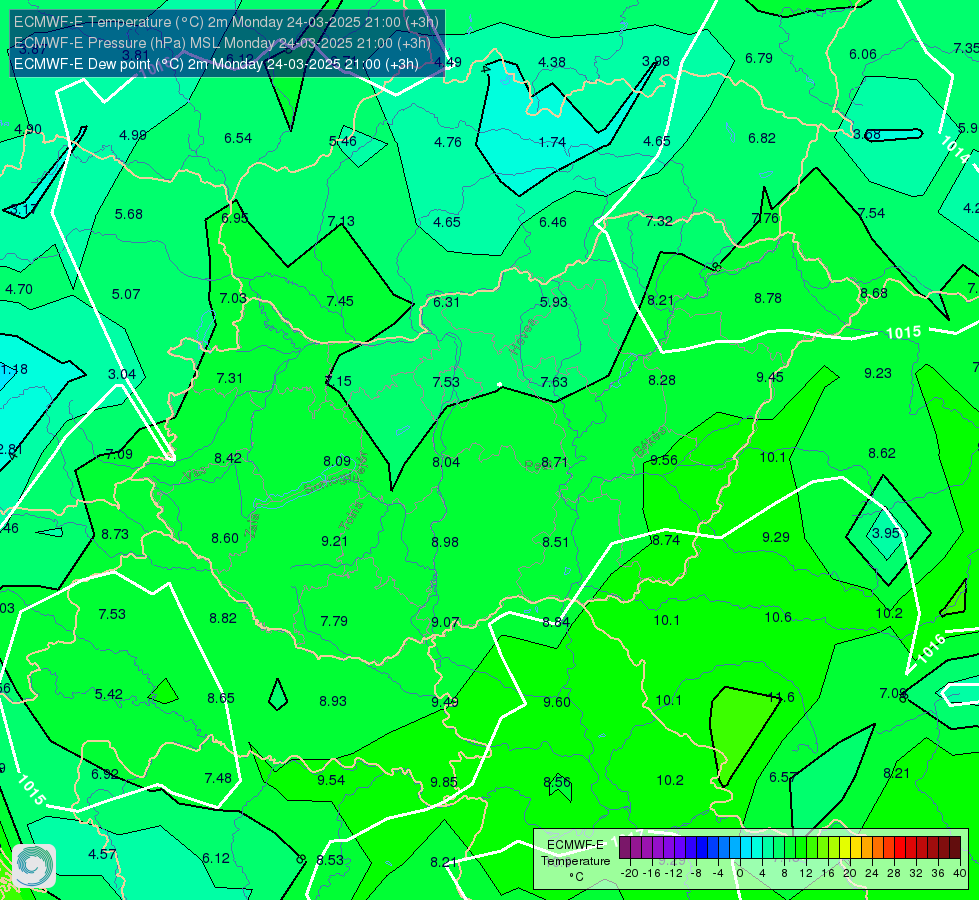Click the Békés county label
This screenshot has width=979, height=900.
[650, 442]
